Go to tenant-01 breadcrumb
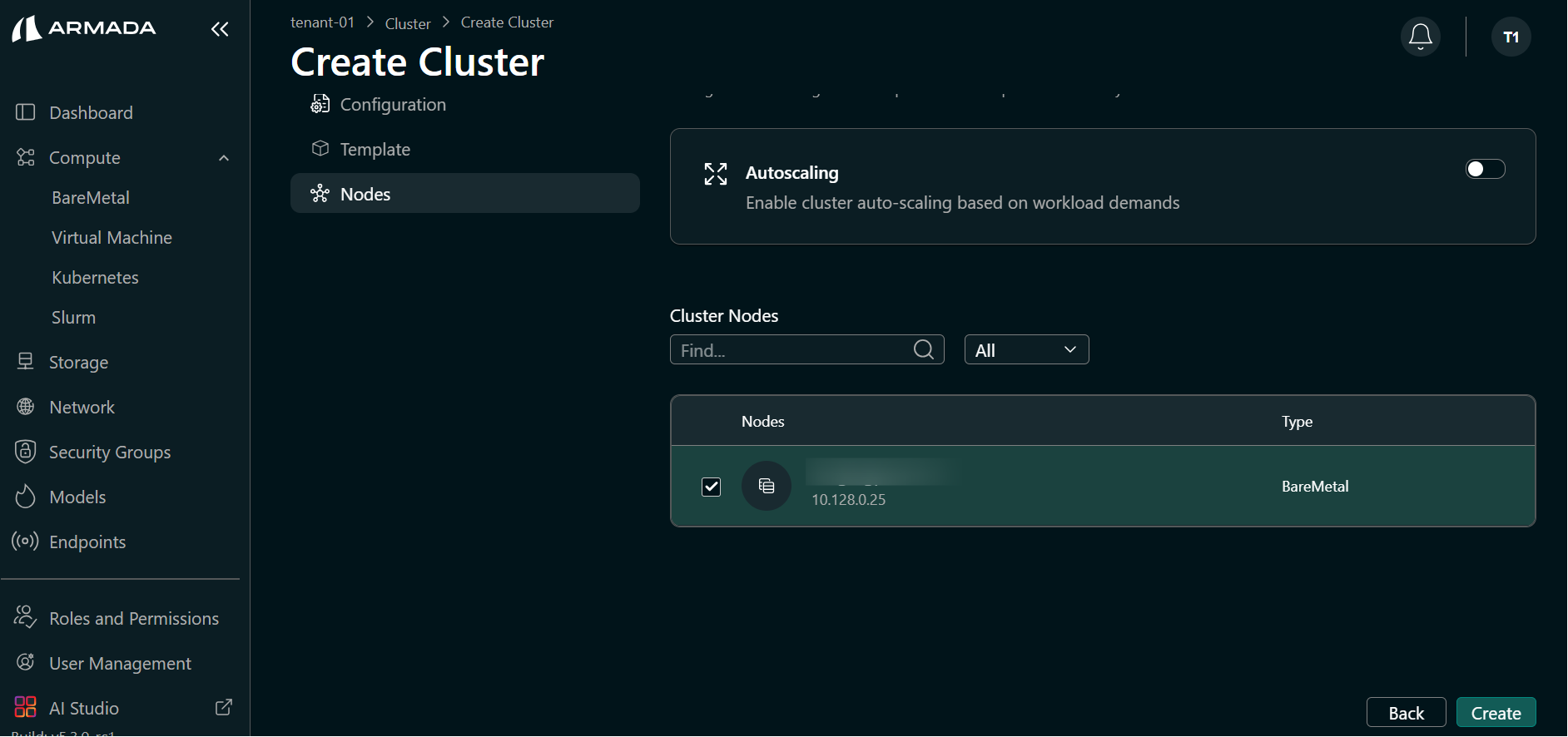 pos(322,22)
